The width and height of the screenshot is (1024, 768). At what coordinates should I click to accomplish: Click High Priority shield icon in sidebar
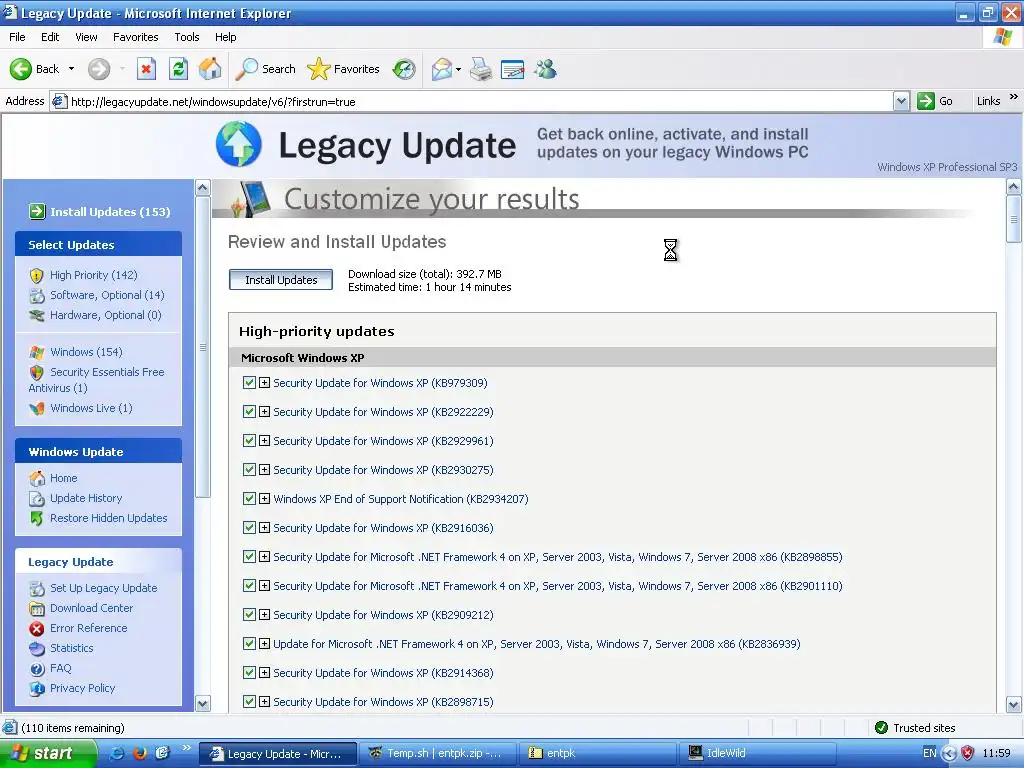(37, 276)
